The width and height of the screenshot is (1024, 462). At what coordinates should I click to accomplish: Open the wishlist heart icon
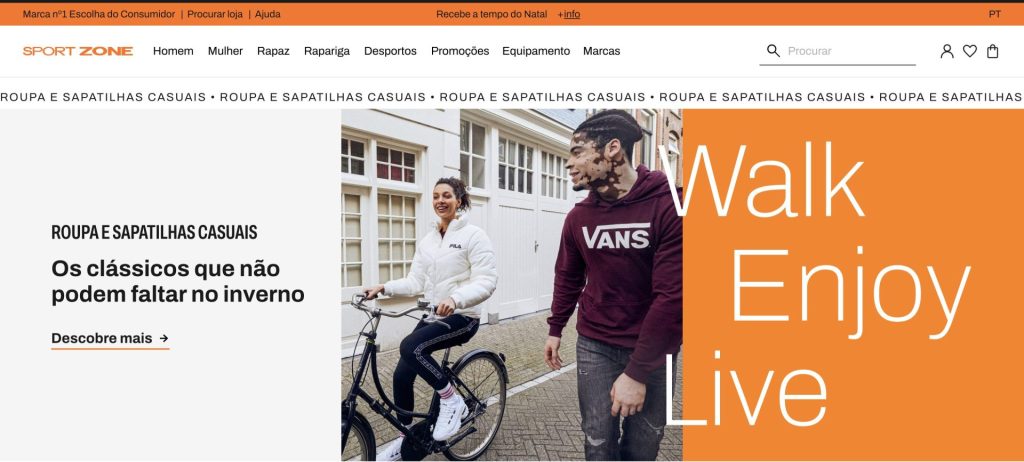970,51
